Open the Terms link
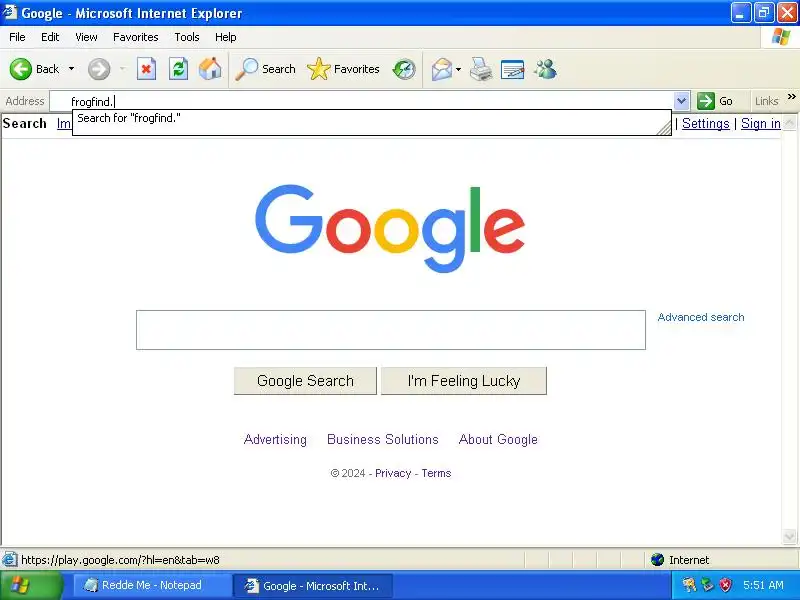 (x=436, y=473)
